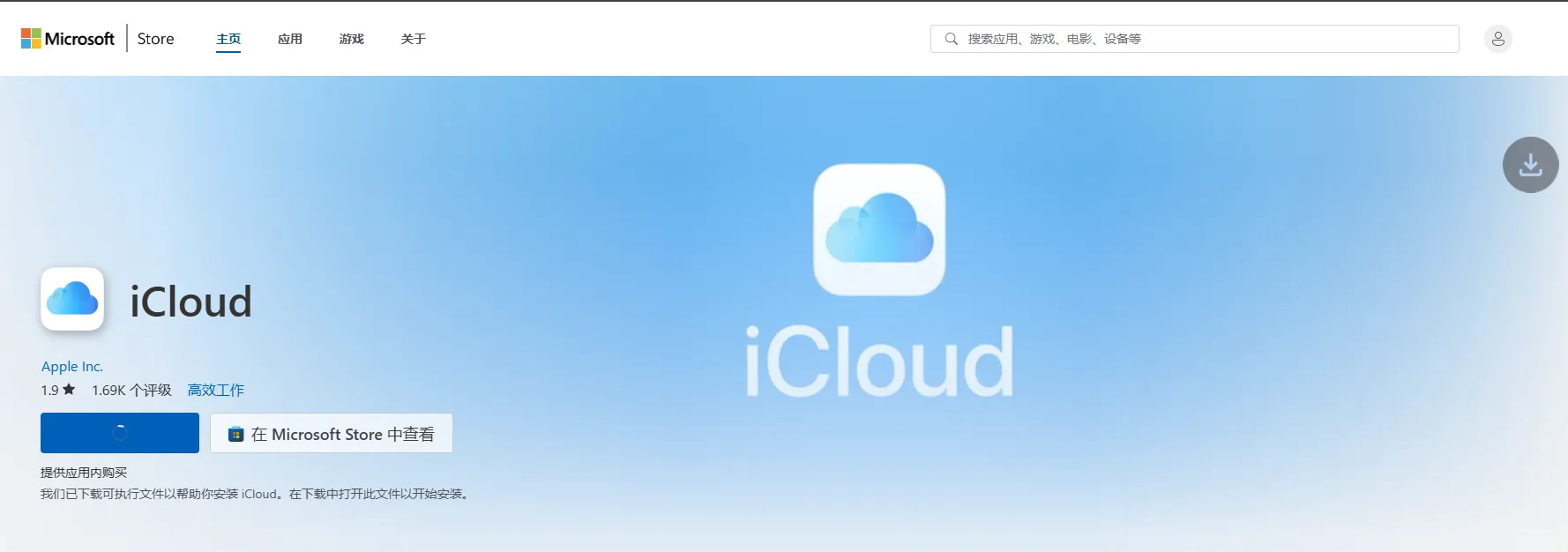The image size is (1568, 552).
Task: Open the 高效工作 category link
Action: coord(215,390)
